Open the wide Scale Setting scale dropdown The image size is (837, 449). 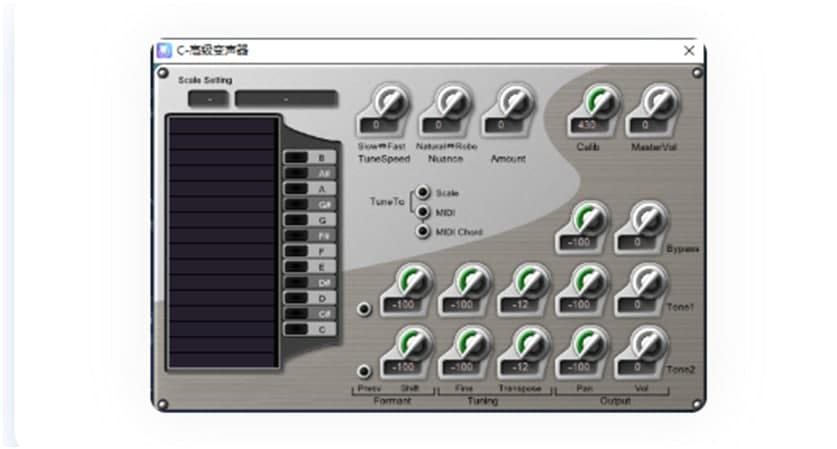pyautogui.click(x=286, y=99)
